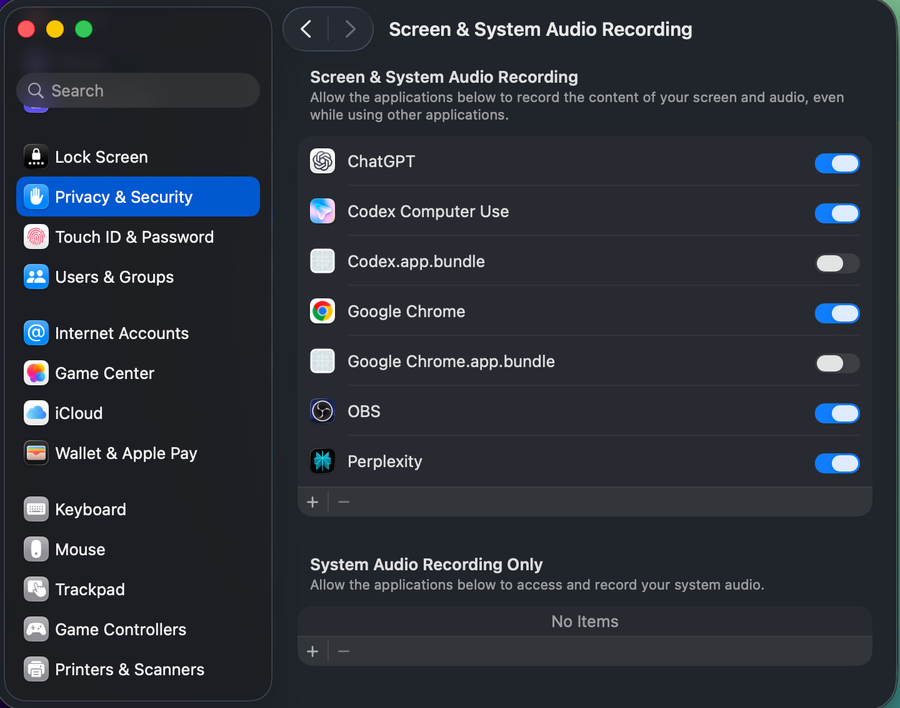900x708 pixels.
Task: Open Touch ID & Password settings
Action: point(138,237)
